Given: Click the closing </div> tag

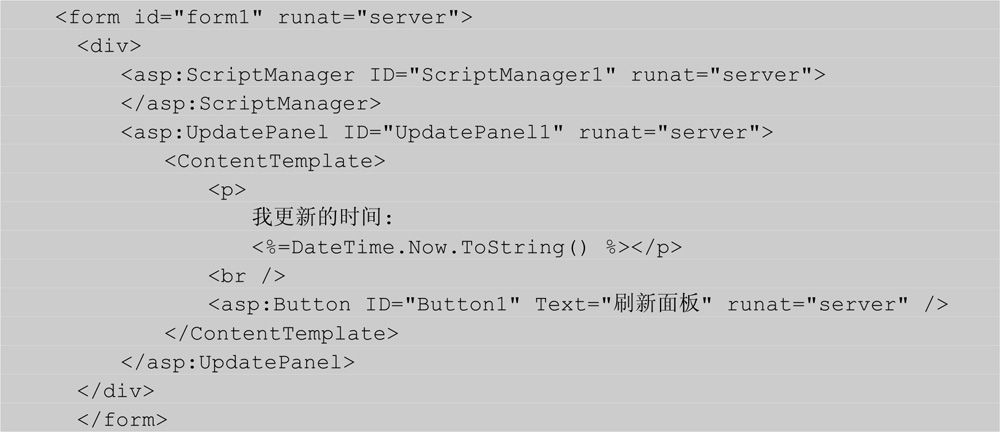Looking at the screenshot, I should [115, 391].
